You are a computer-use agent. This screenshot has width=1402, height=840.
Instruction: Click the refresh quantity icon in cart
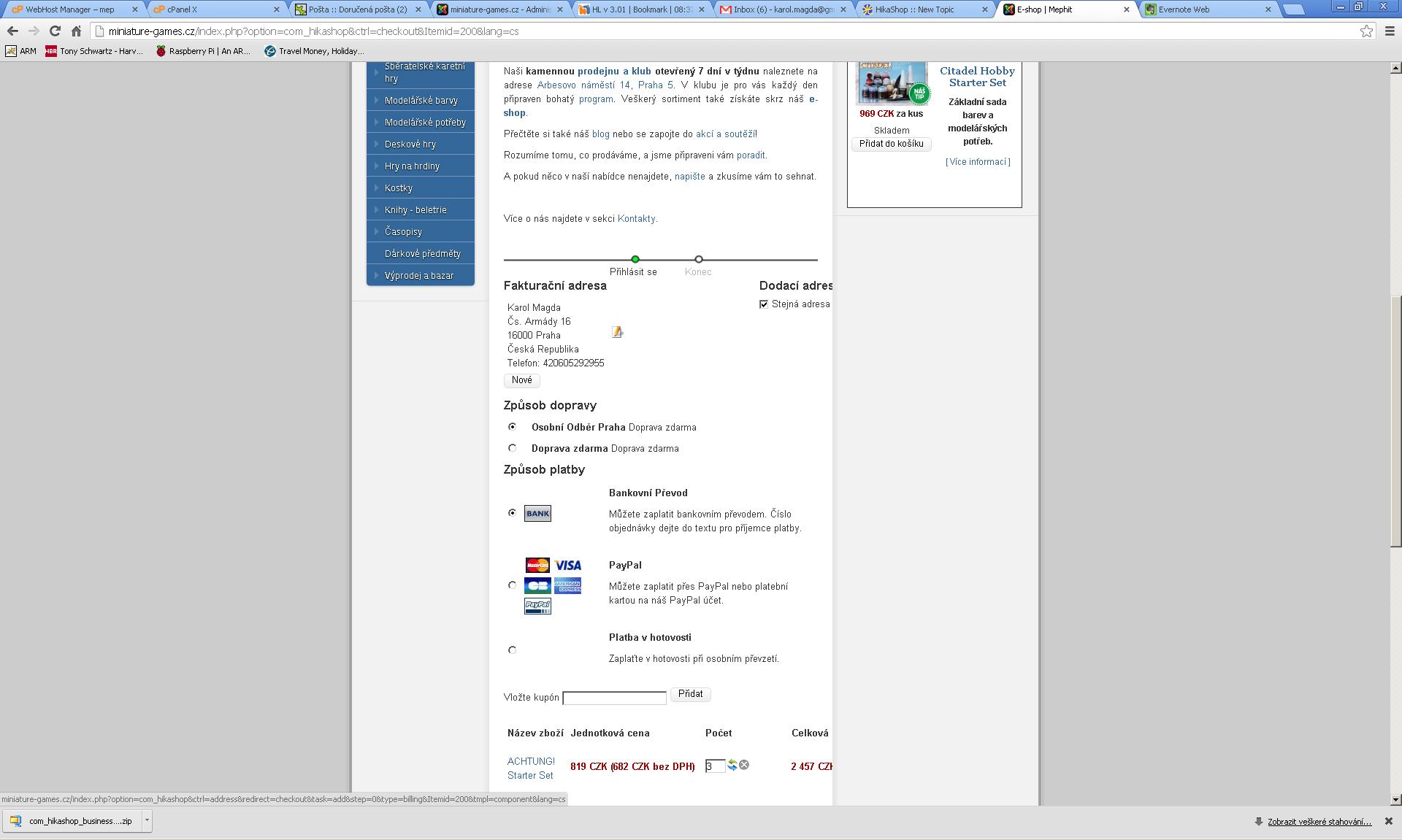point(732,765)
